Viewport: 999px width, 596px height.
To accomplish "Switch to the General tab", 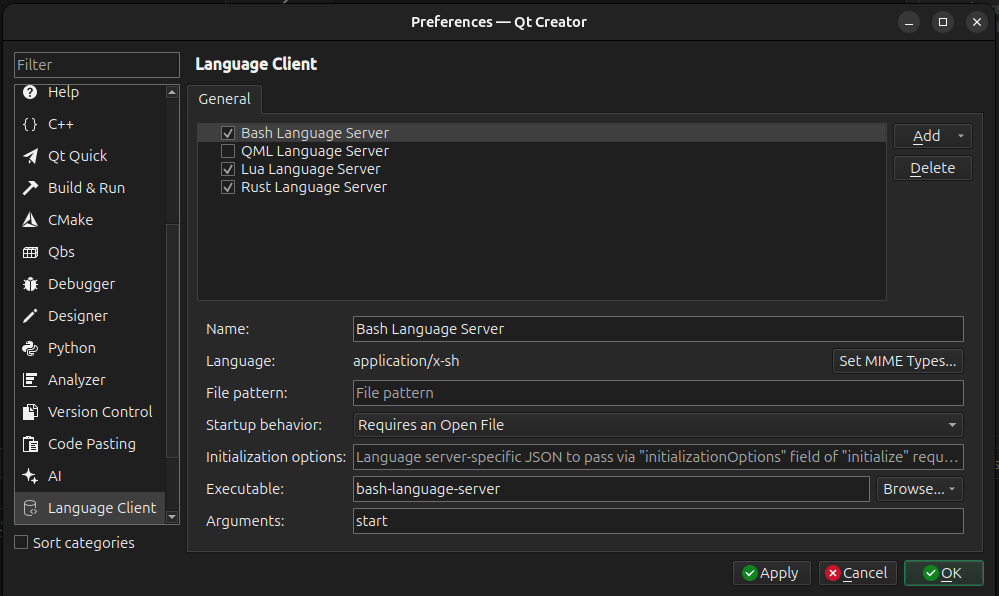I will tap(224, 99).
